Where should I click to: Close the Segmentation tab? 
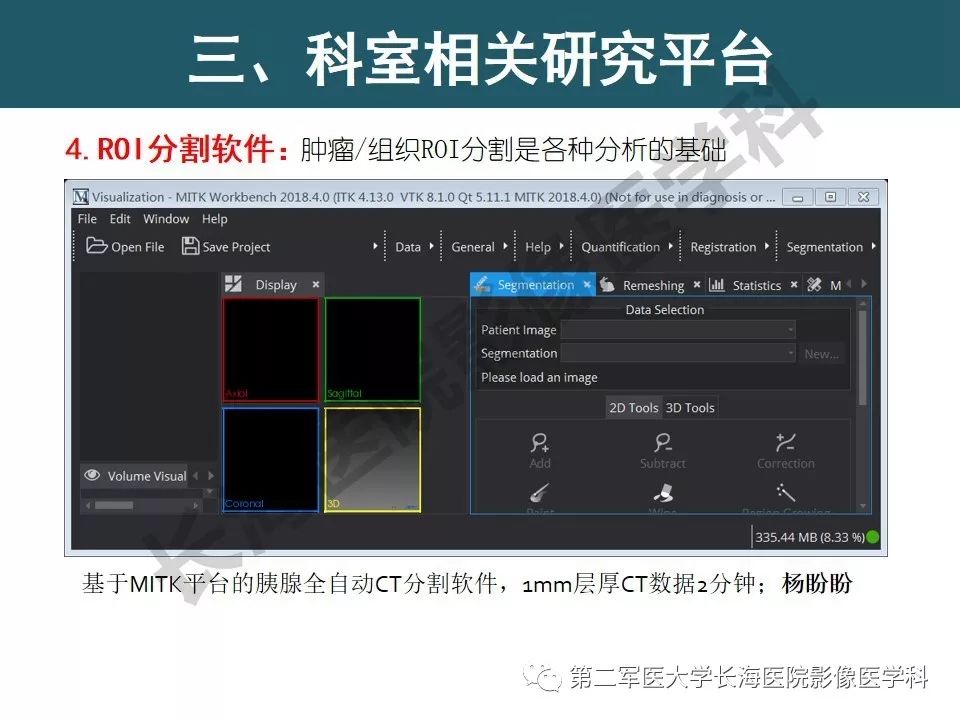(587, 284)
